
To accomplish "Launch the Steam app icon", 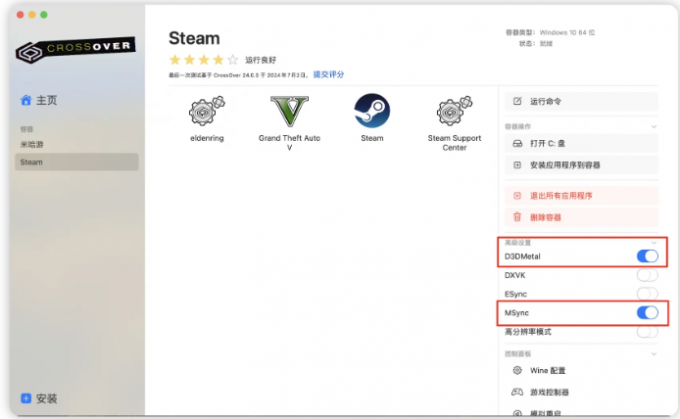I will point(372,111).
